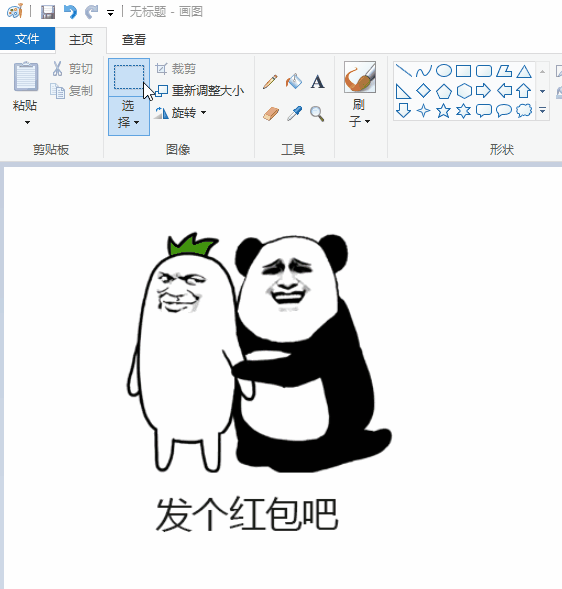This screenshot has width=562, height=589.
Task: Switch to the 主页 tab
Action: (x=81, y=39)
